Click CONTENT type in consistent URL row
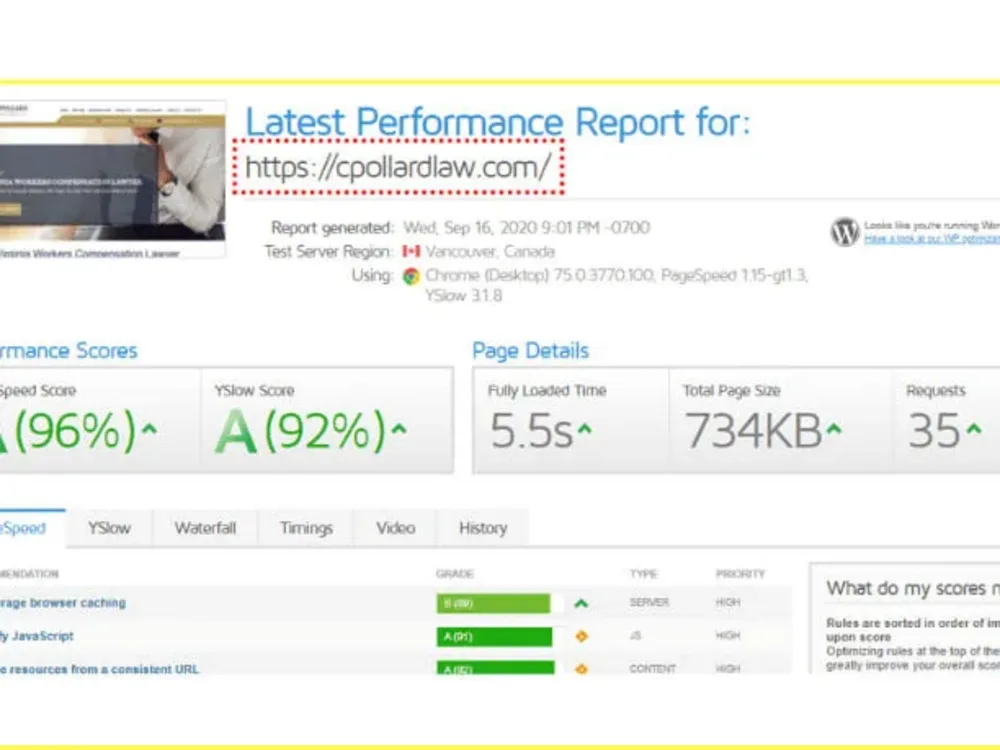 652,668
